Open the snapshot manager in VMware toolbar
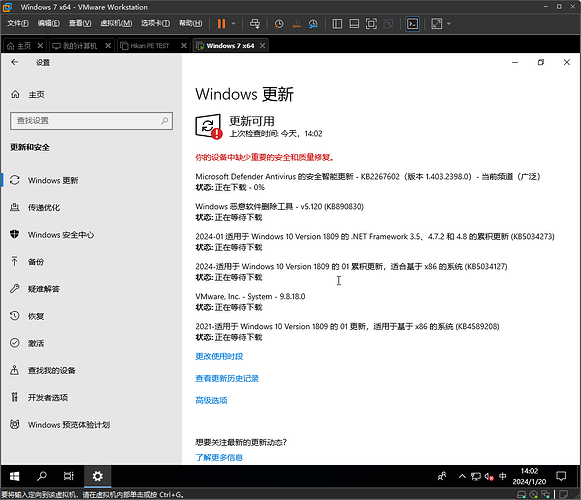 [313, 24]
